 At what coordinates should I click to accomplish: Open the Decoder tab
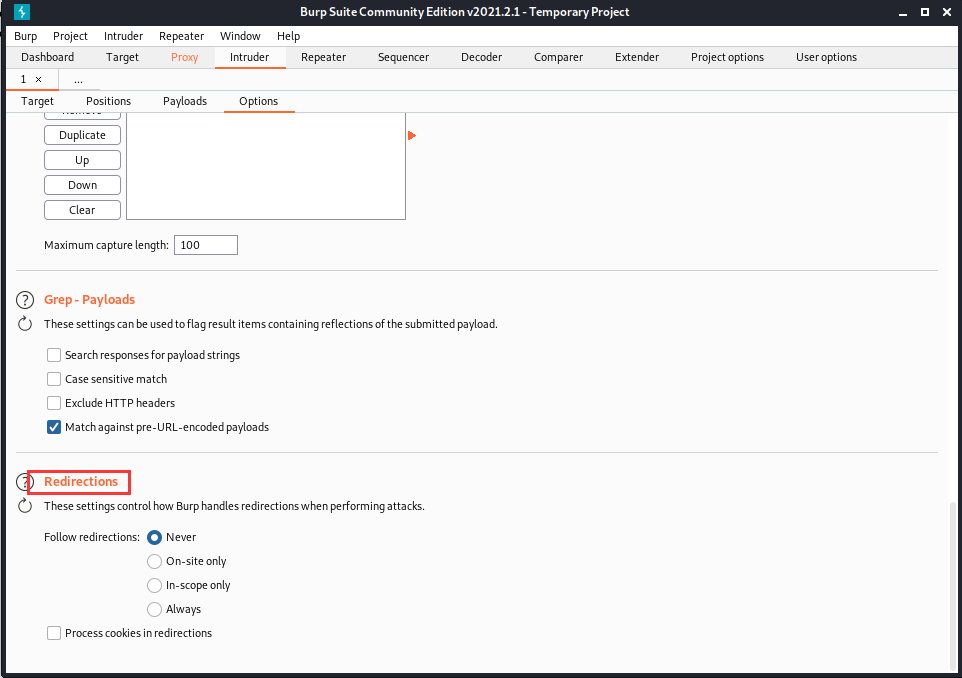point(481,57)
